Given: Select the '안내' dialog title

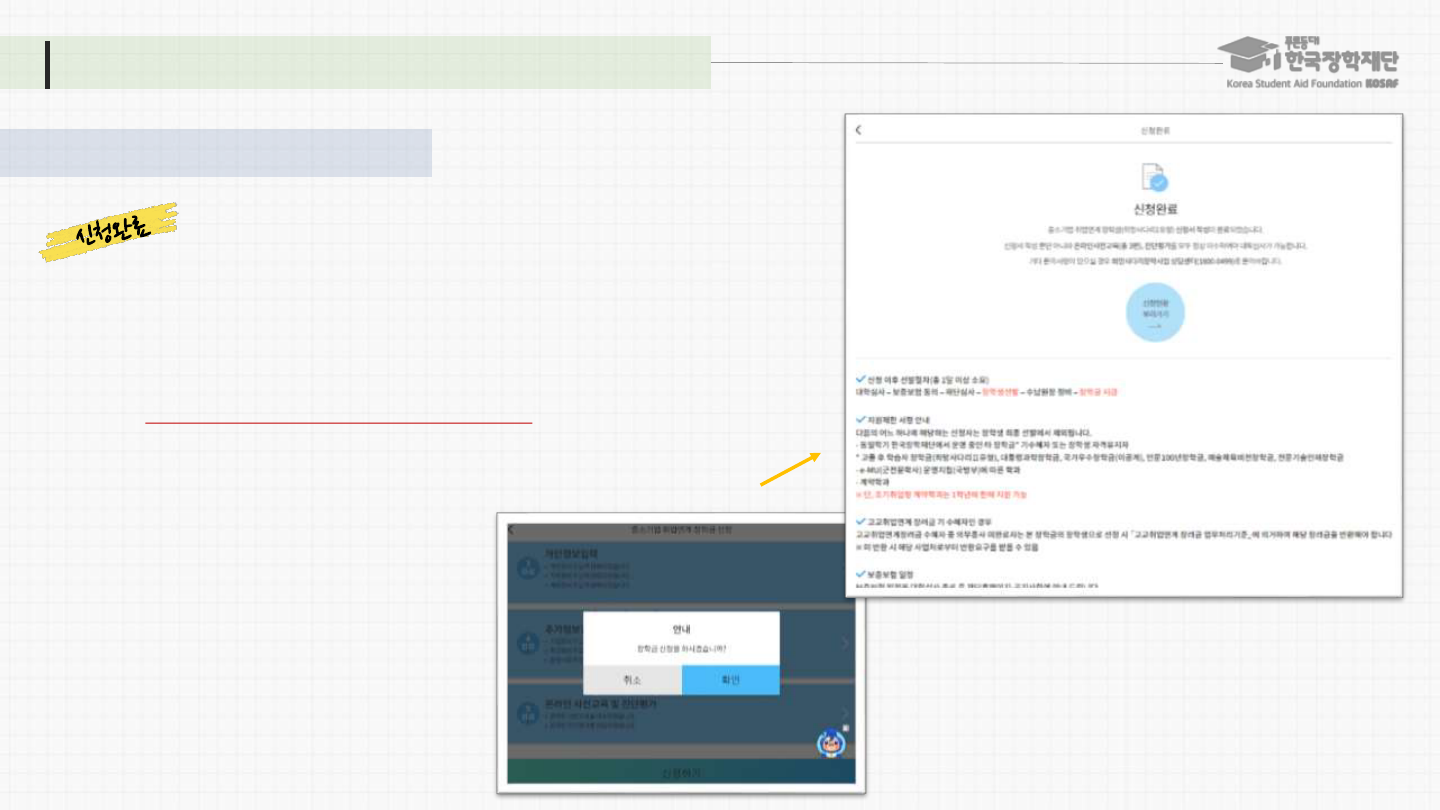Looking at the screenshot, I should 681,628.
